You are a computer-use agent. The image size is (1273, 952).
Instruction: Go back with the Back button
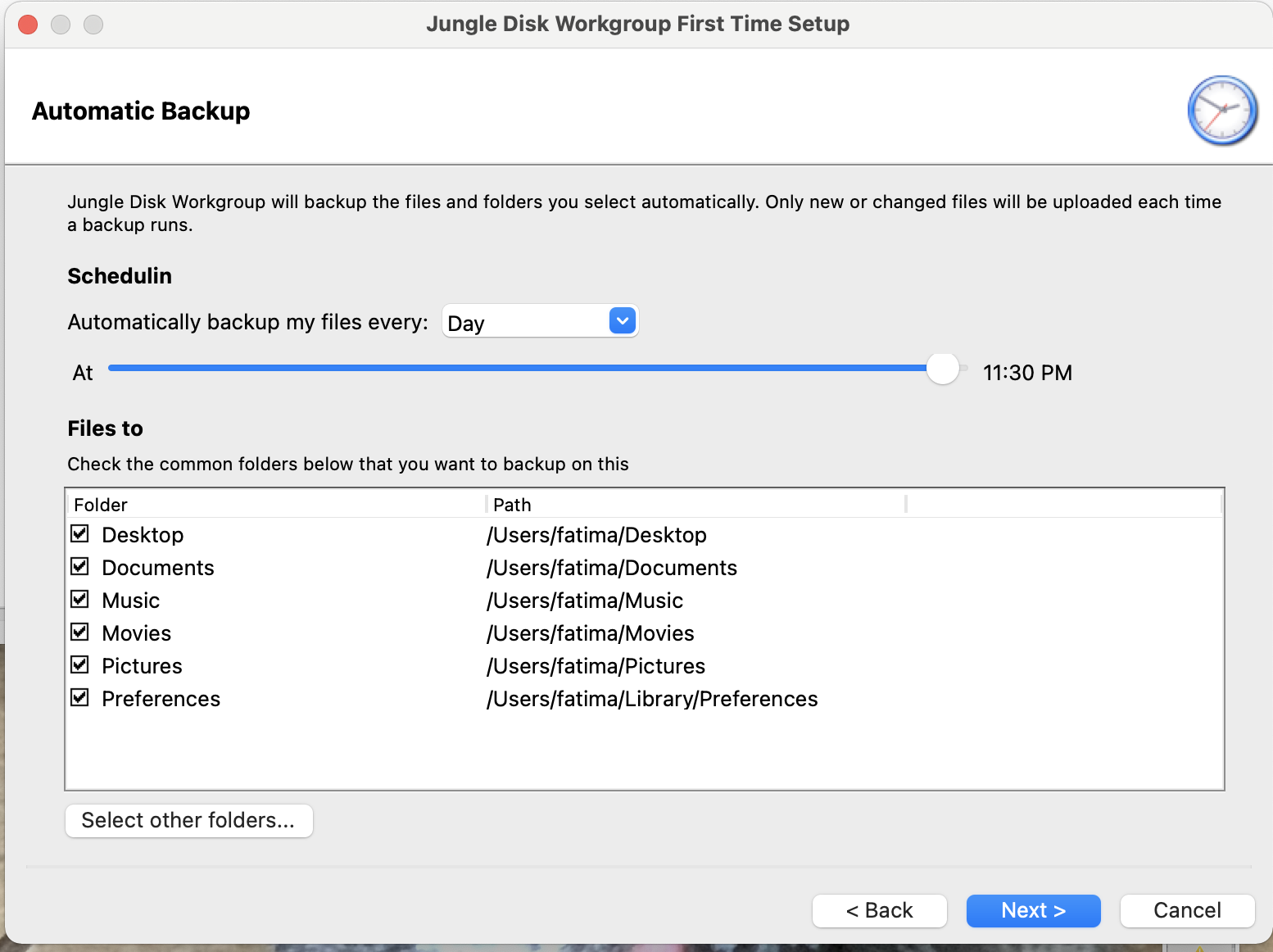(879, 910)
